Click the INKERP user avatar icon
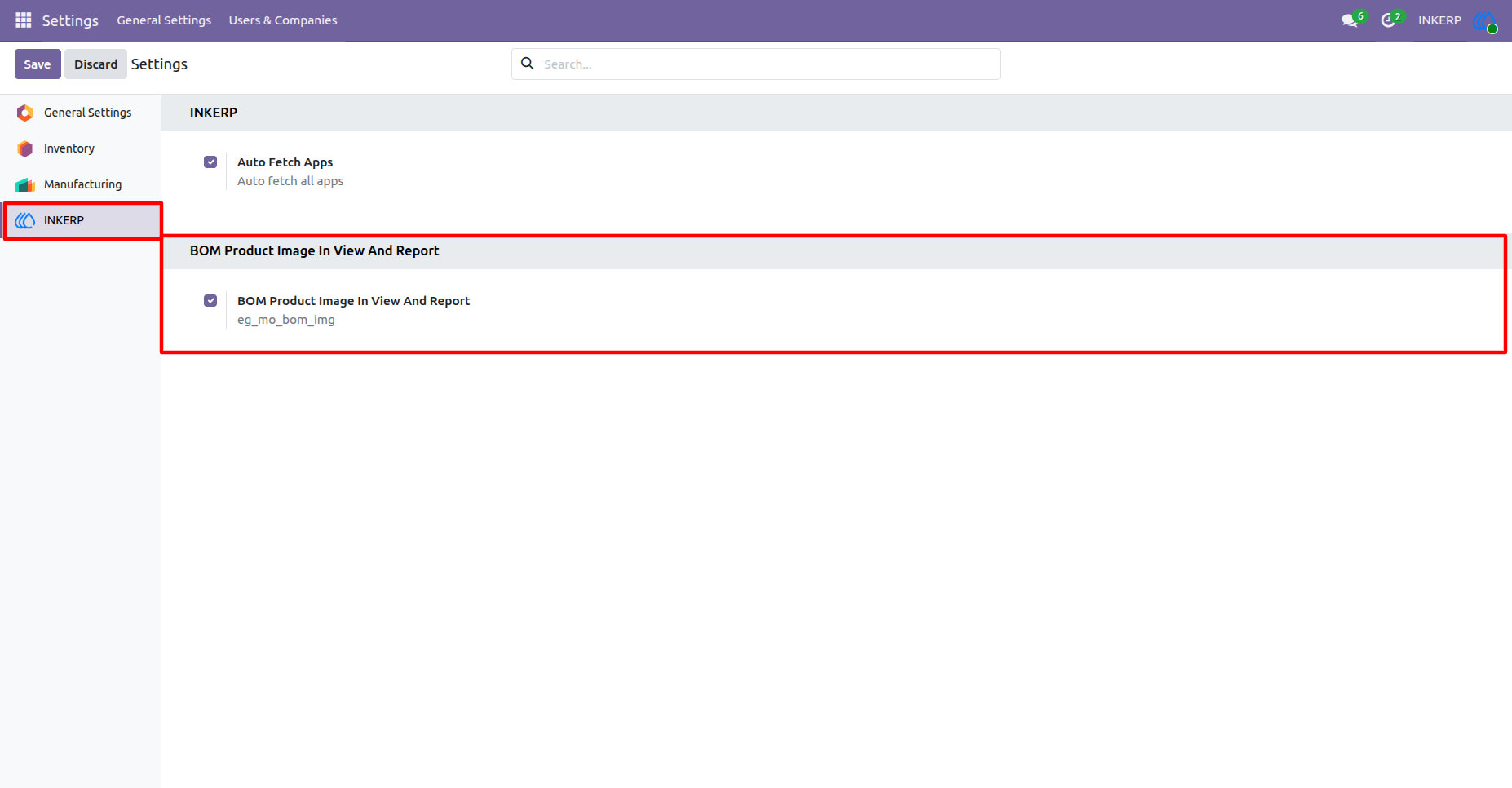1512x788 pixels. point(1485,20)
